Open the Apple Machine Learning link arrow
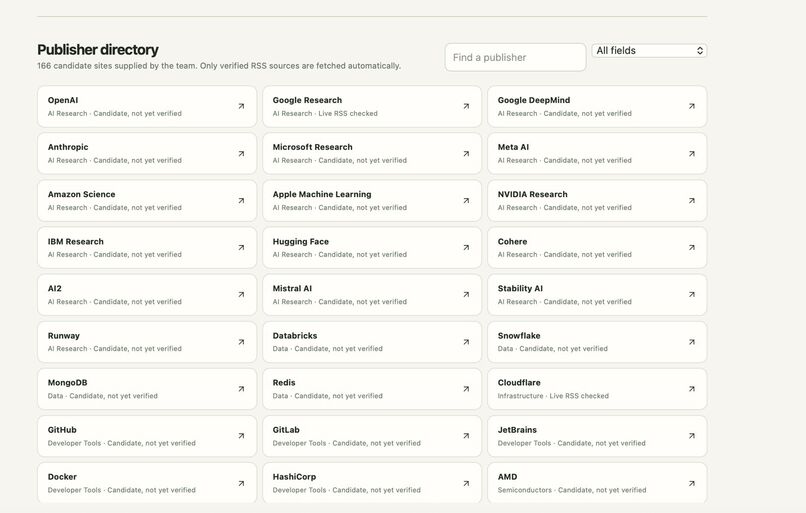This screenshot has height=513, width=806. point(466,200)
